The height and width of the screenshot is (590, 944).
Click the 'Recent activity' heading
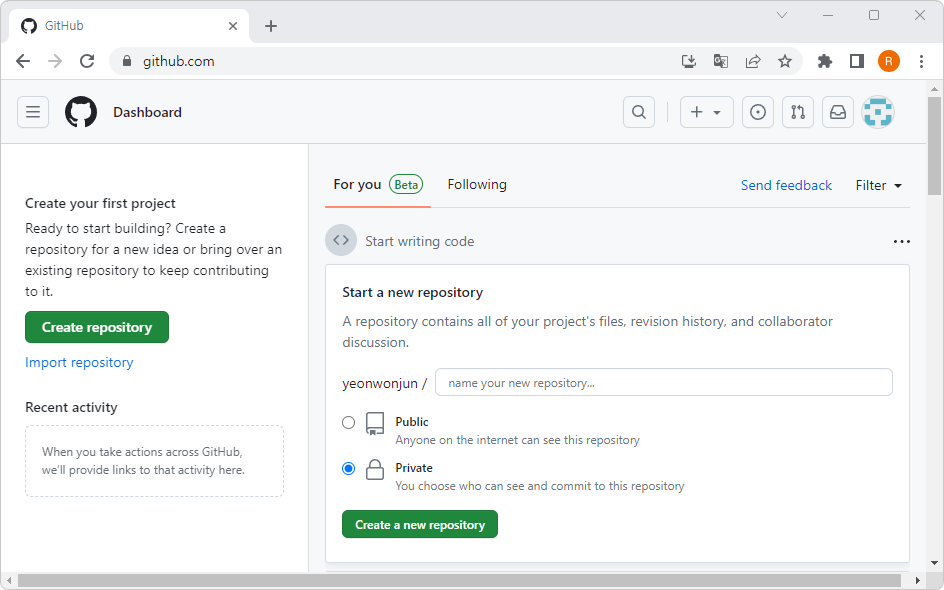71,408
